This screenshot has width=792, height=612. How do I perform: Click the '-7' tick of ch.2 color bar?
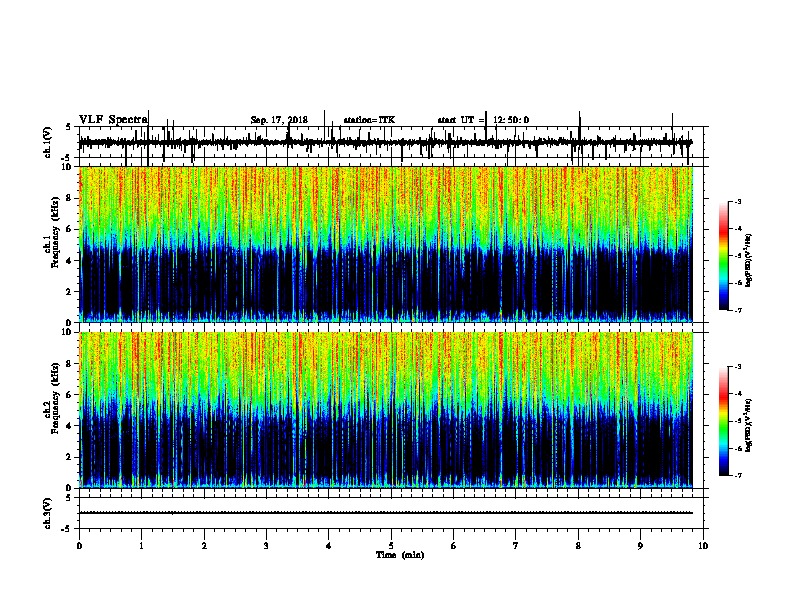pos(738,476)
